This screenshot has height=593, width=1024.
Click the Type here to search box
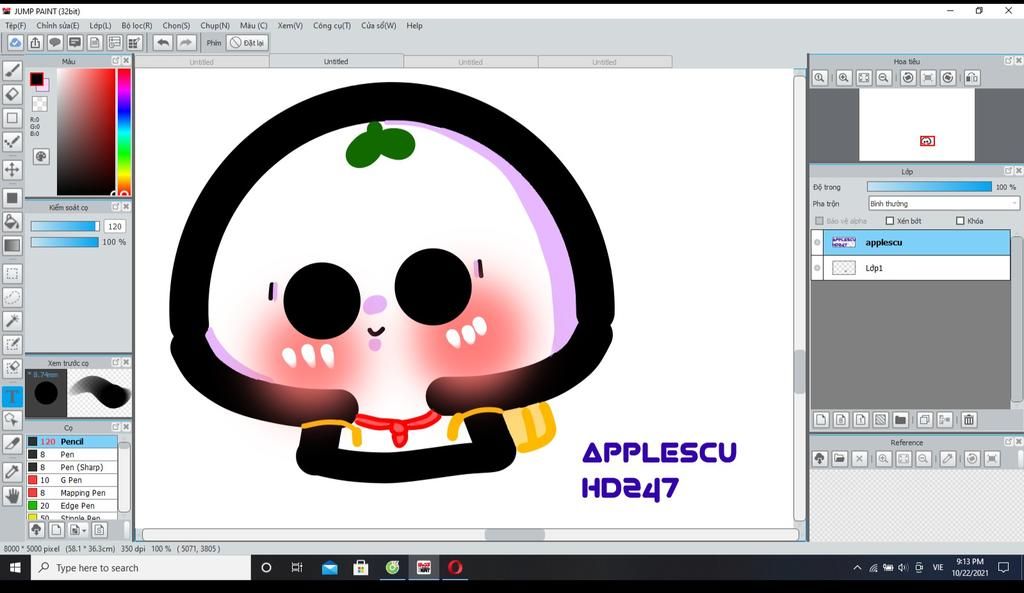pos(140,568)
